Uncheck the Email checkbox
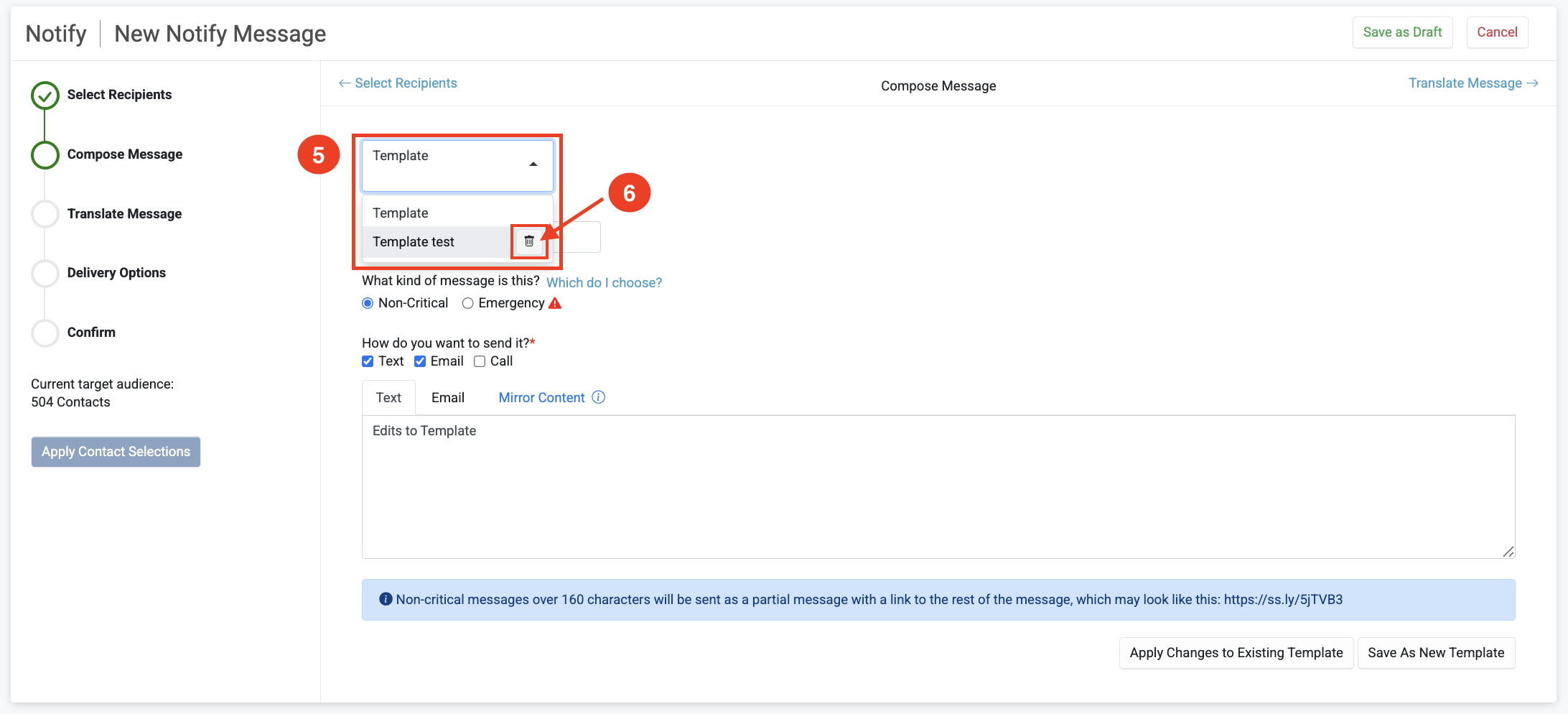This screenshot has height=714, width=1568. coord(420,361)
